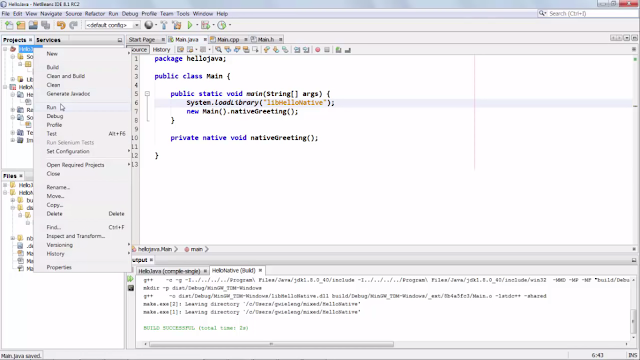Screen dimensions: 640x360
Task: Open the Run Project arrow dropdown
Action: 197,25
